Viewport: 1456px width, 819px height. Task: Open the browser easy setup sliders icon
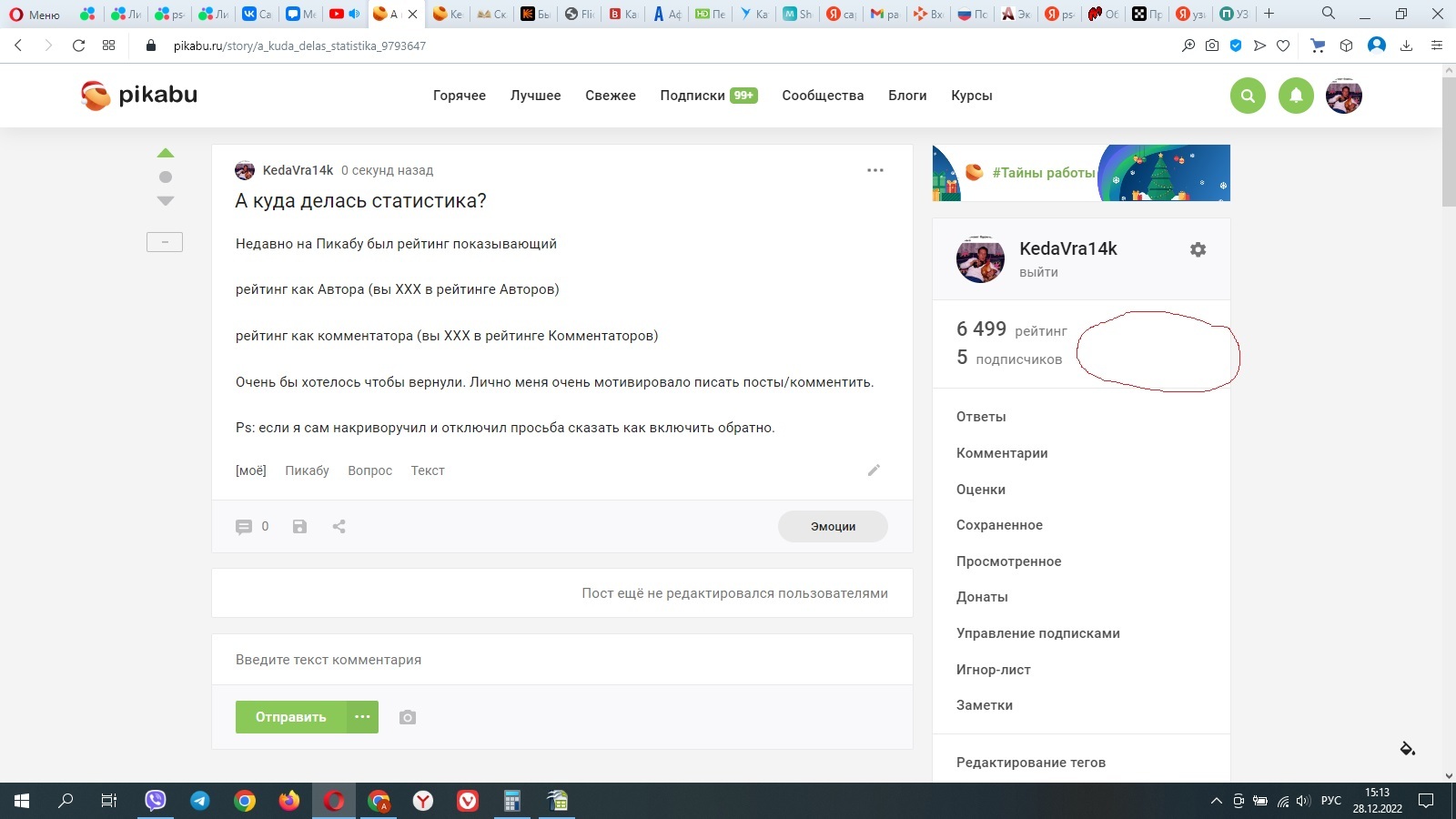point(1437,45)
